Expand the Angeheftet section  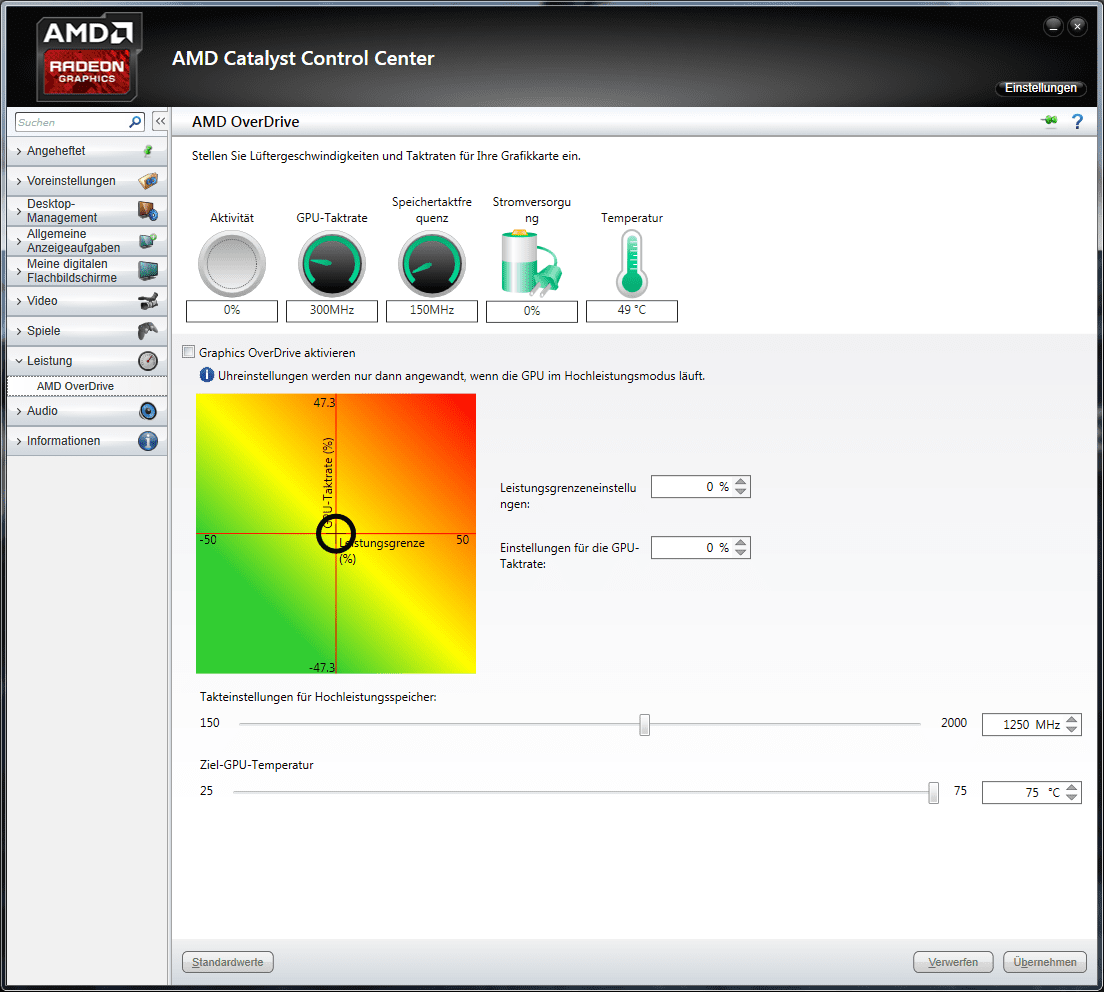[x=19, y=151]
